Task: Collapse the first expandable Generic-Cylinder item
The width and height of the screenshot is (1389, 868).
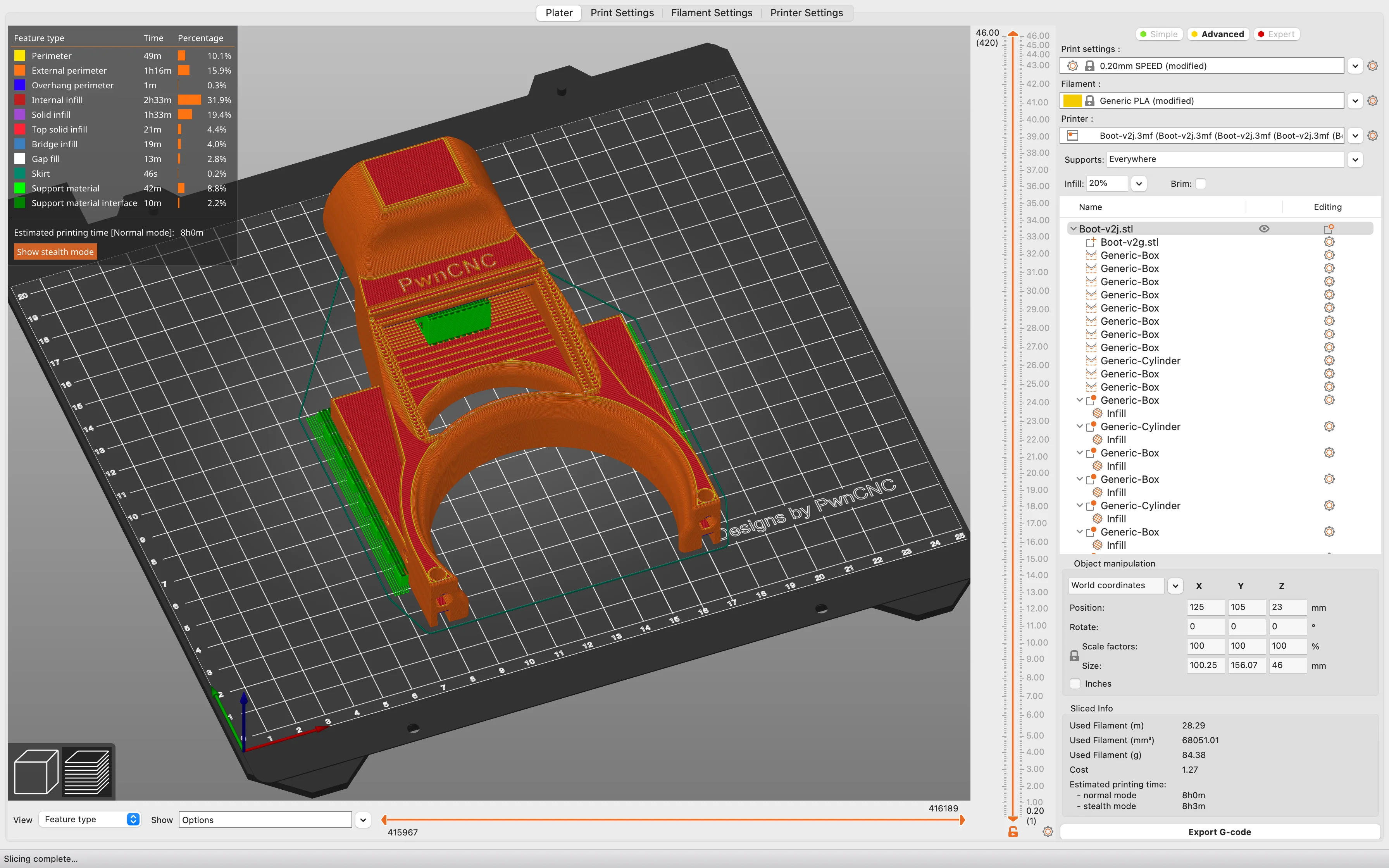Action: tap(1079, 427)
